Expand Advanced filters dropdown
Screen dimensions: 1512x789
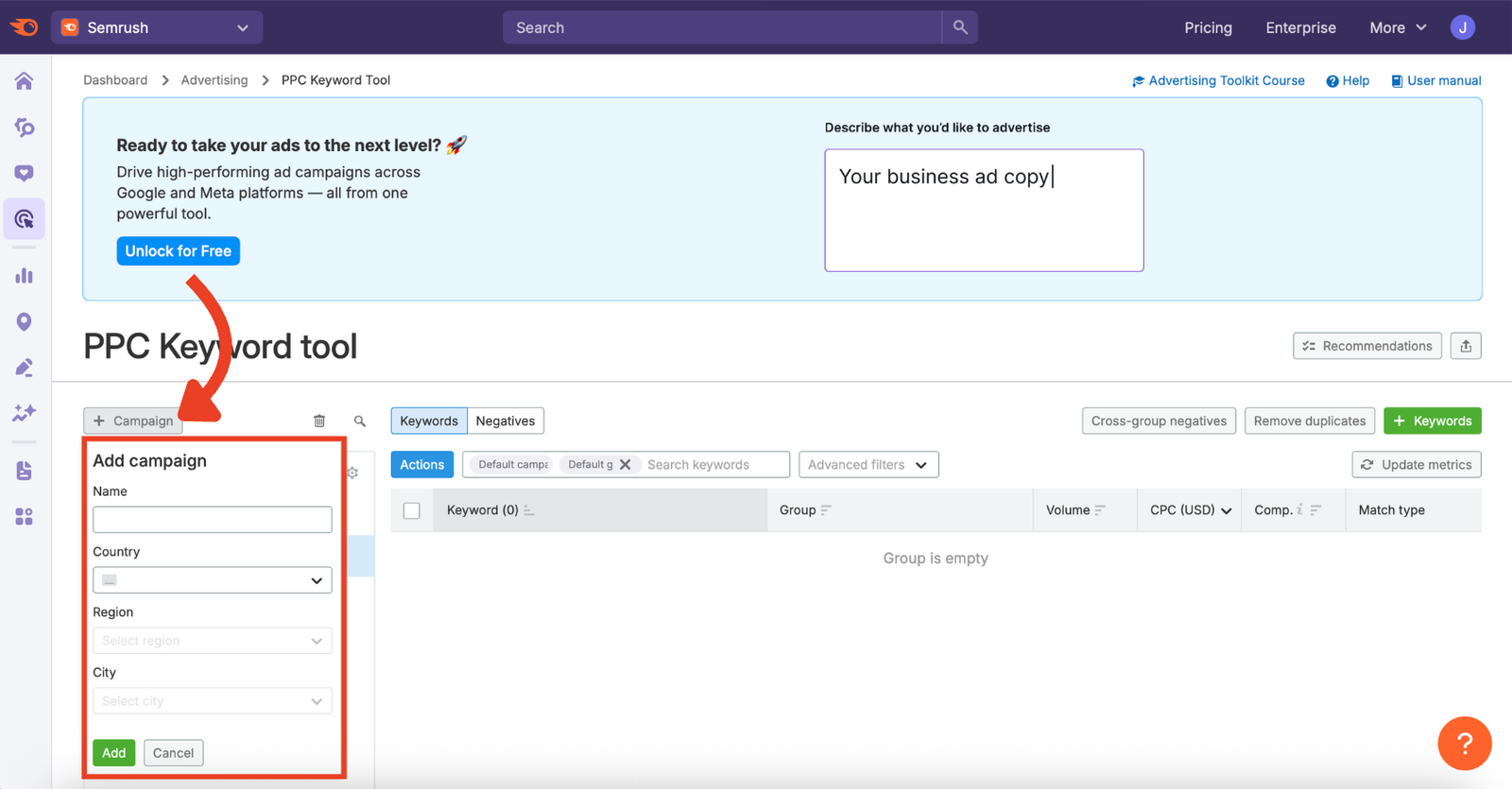pos(868,465)
